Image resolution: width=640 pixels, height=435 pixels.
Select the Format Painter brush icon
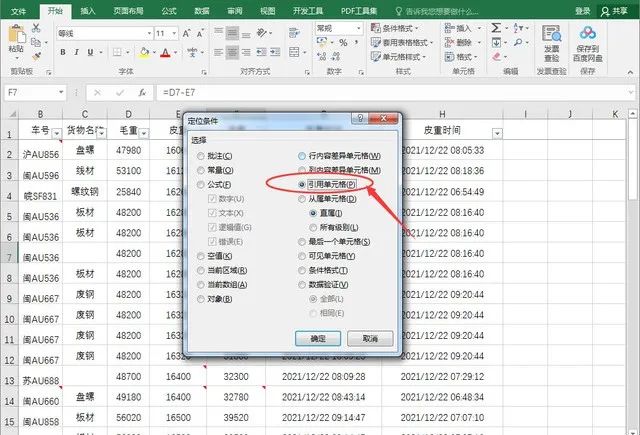coord(36,56)
